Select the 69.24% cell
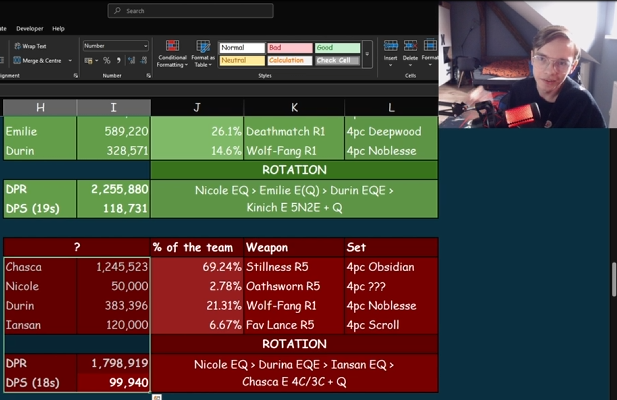Screen dimensions: 617x400 [x=197, y=267]
